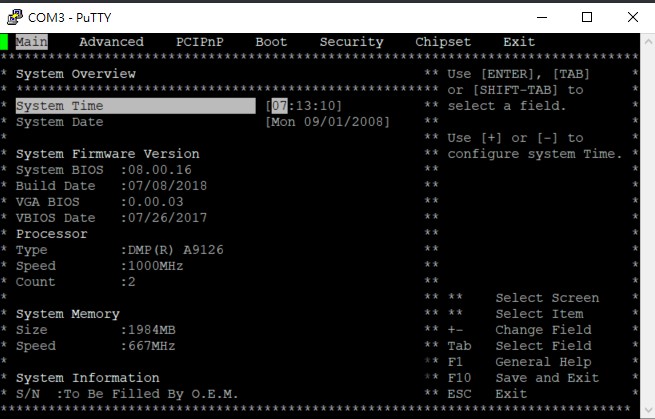Click the System Overview heading
This screenshot has width=655, height=419.
[x=76, y=74]
